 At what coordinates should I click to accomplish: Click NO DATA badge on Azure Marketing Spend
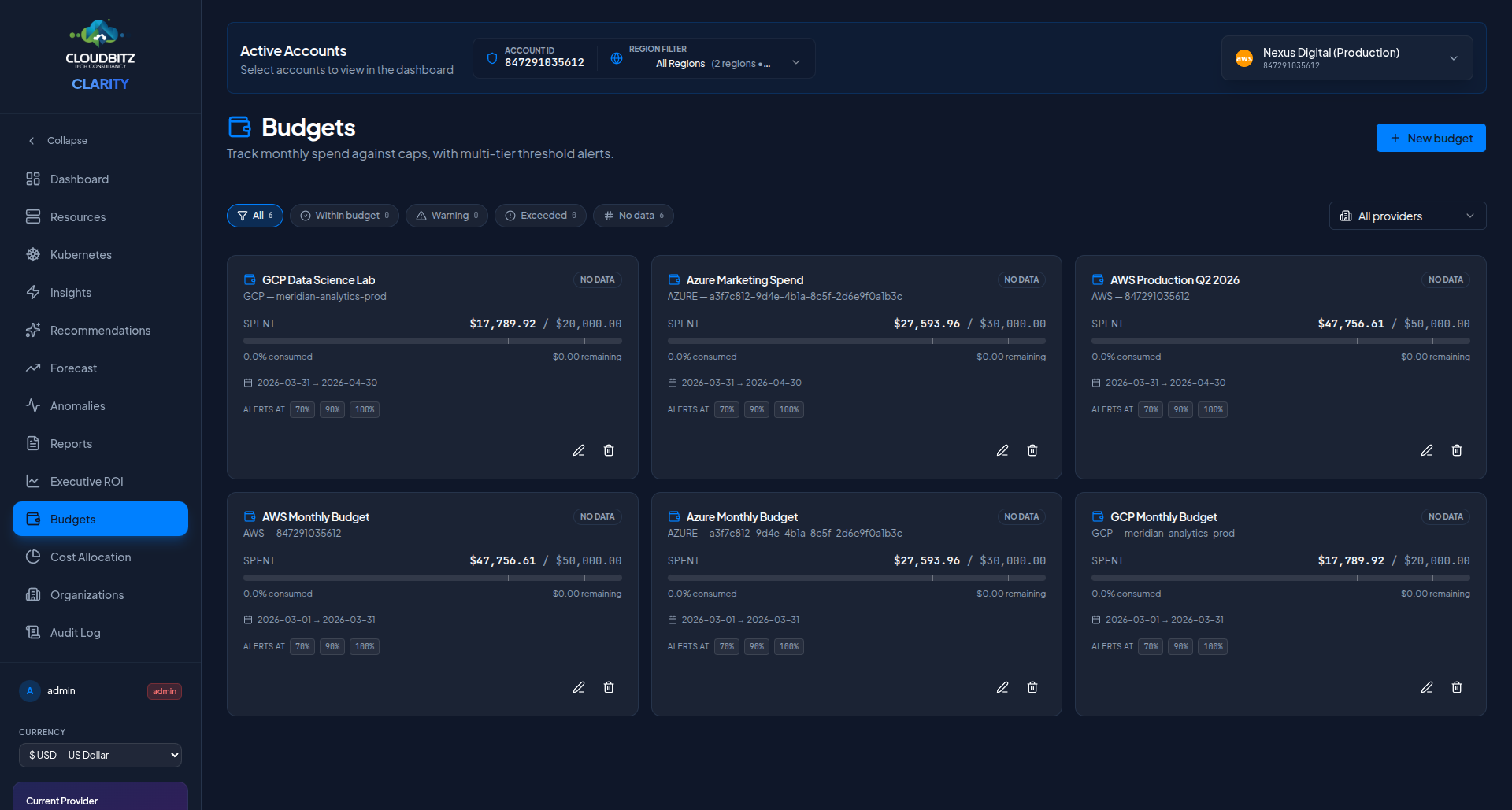coord(1021,279)
